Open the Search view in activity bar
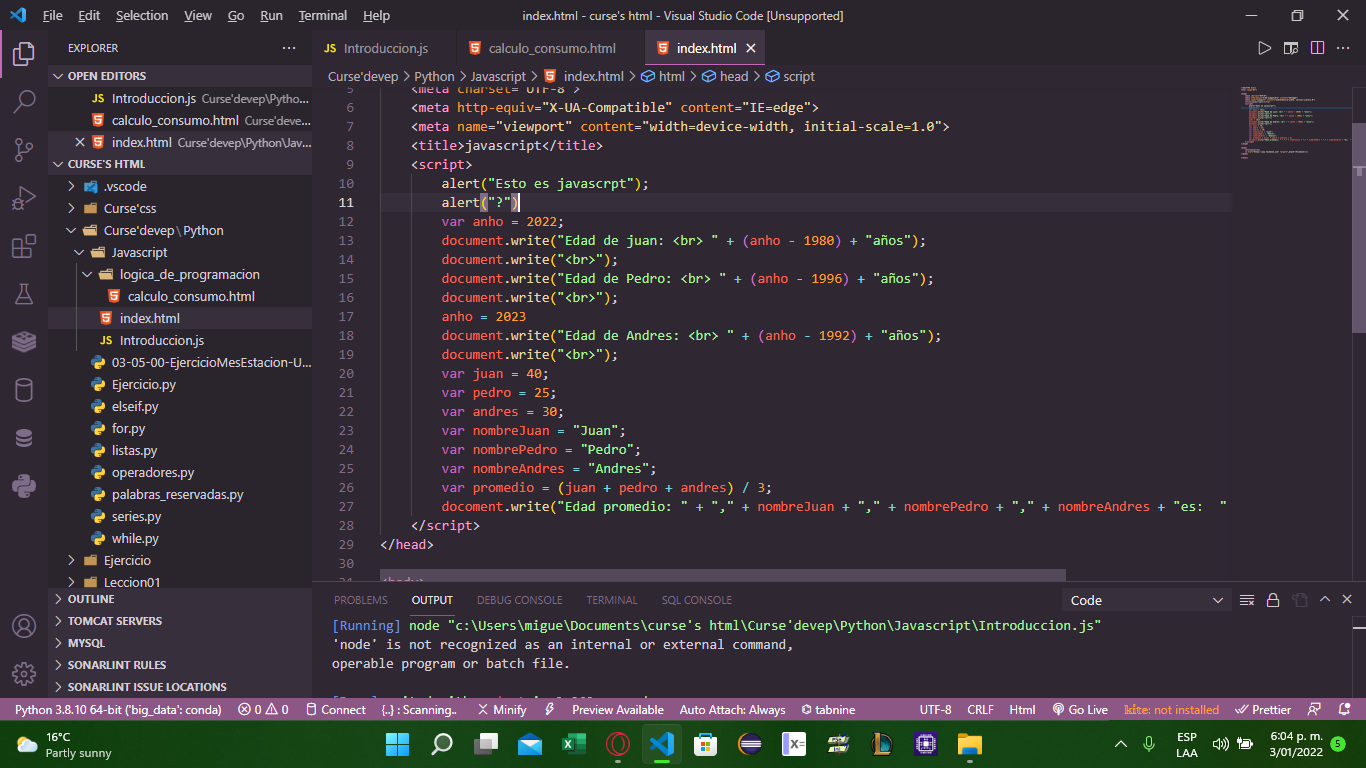The image size is (1366, 768). 24,102
